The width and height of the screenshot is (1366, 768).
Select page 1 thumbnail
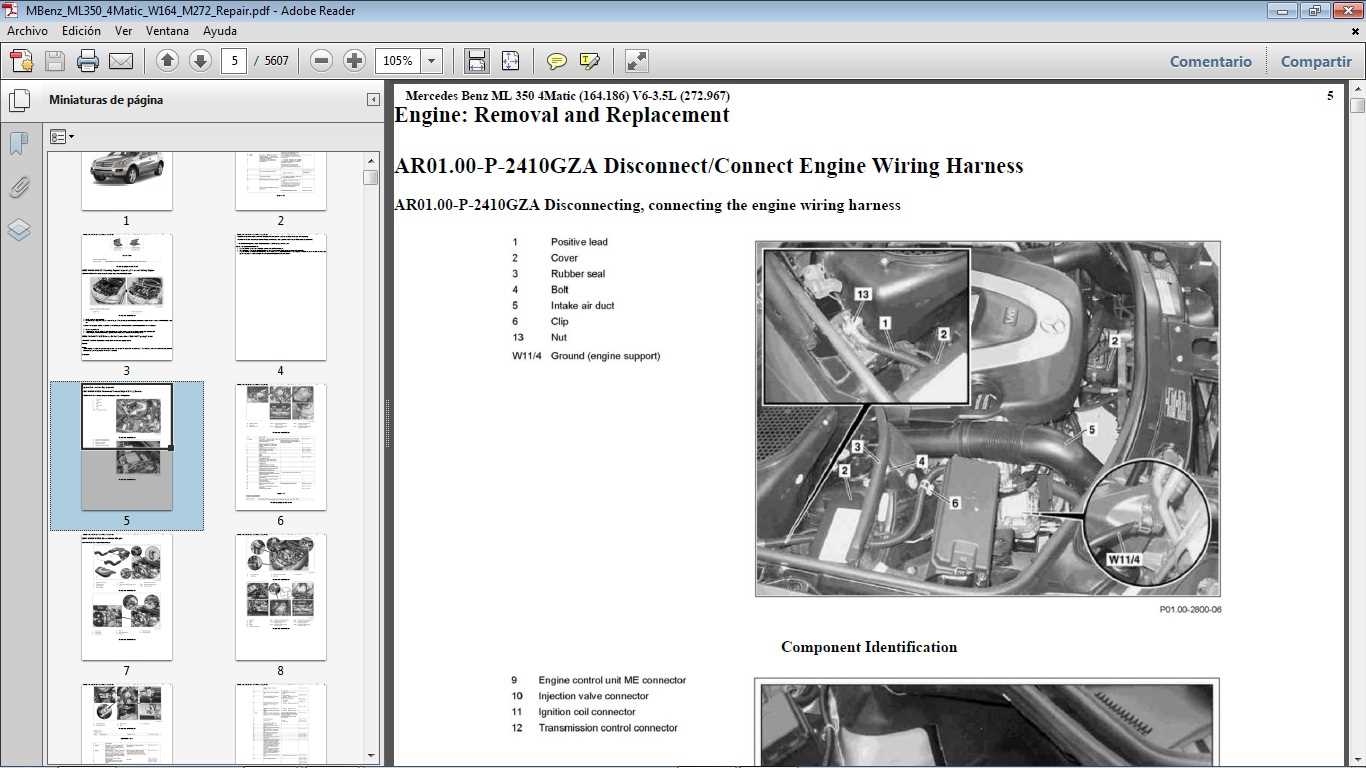click(127, 181)
